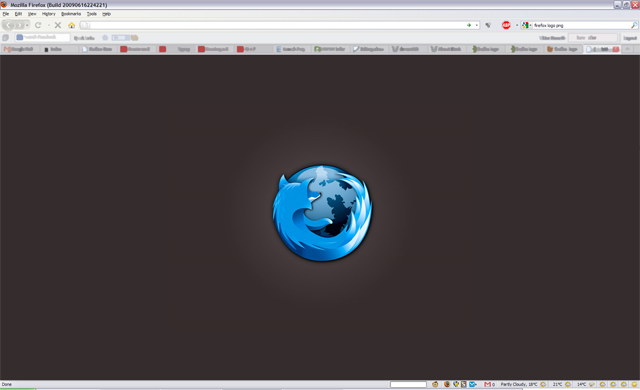Click the 'Done' status bar text

click(x=7, y=384)
